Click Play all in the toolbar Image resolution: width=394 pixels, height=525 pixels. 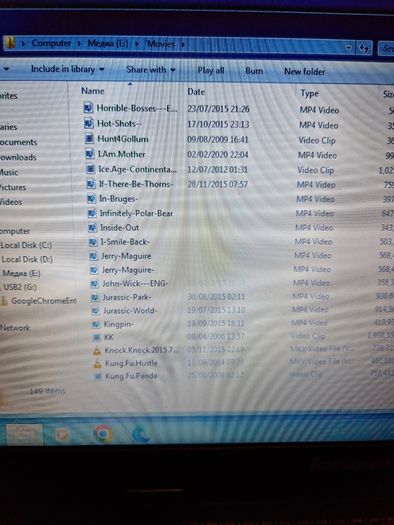point(211,71)
